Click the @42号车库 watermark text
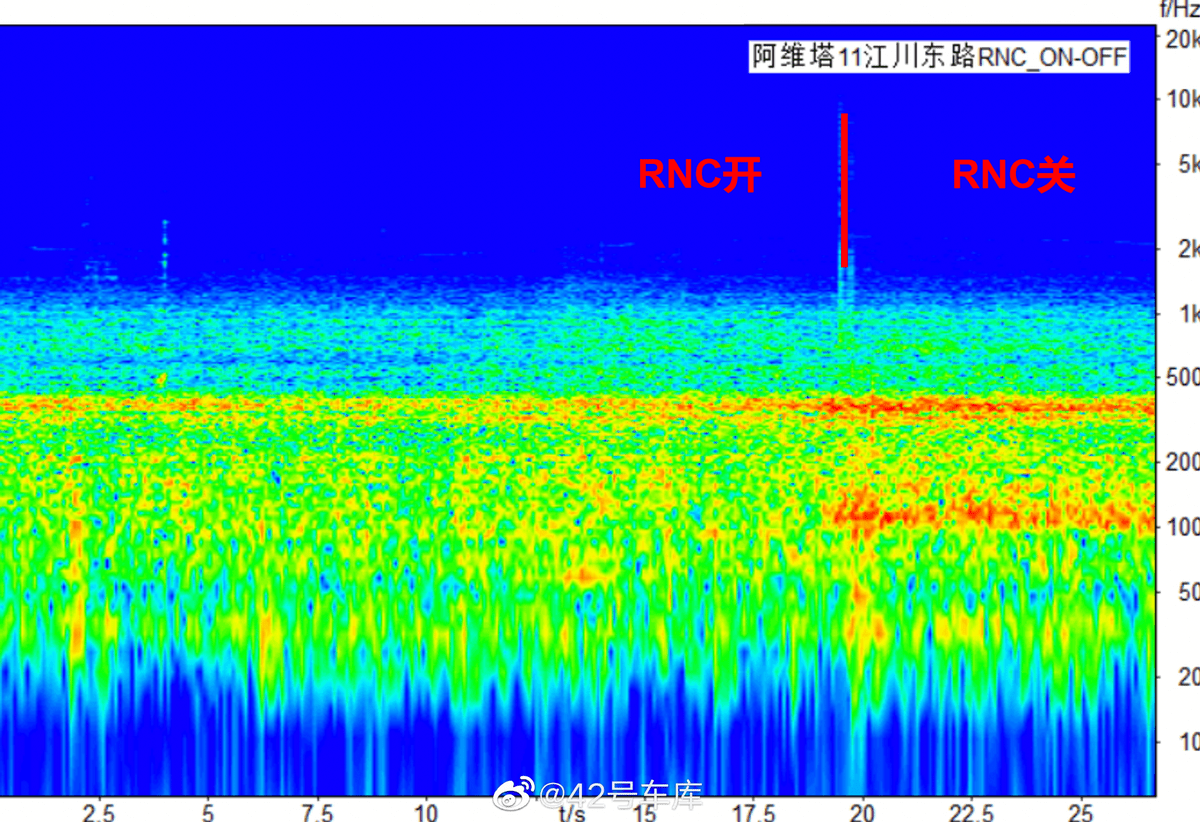Image resolution: width=1200 pixels, height=822 pixels. [620, 796]
